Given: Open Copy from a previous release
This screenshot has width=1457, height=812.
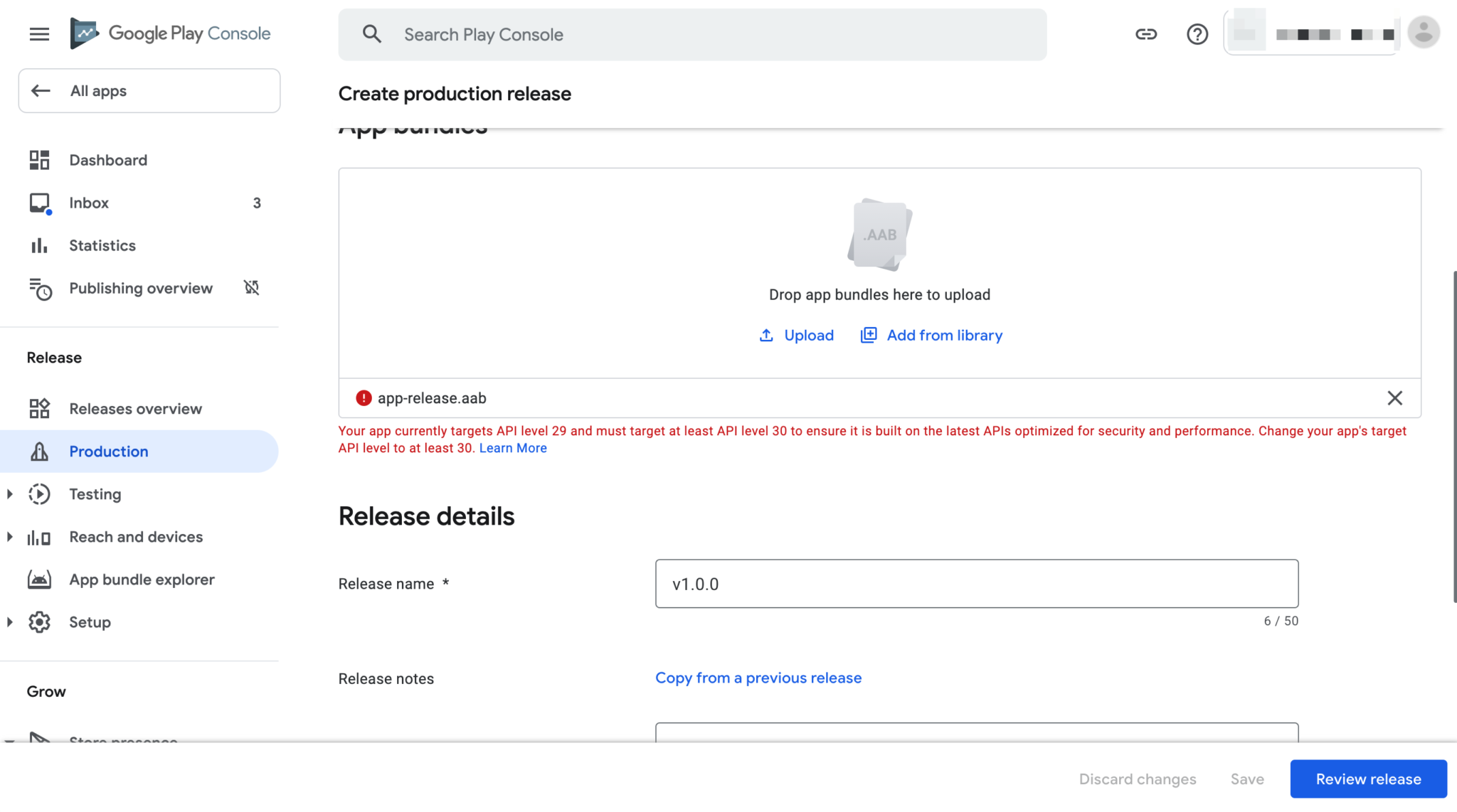Looking at the screenshot, I should point(758,678).
